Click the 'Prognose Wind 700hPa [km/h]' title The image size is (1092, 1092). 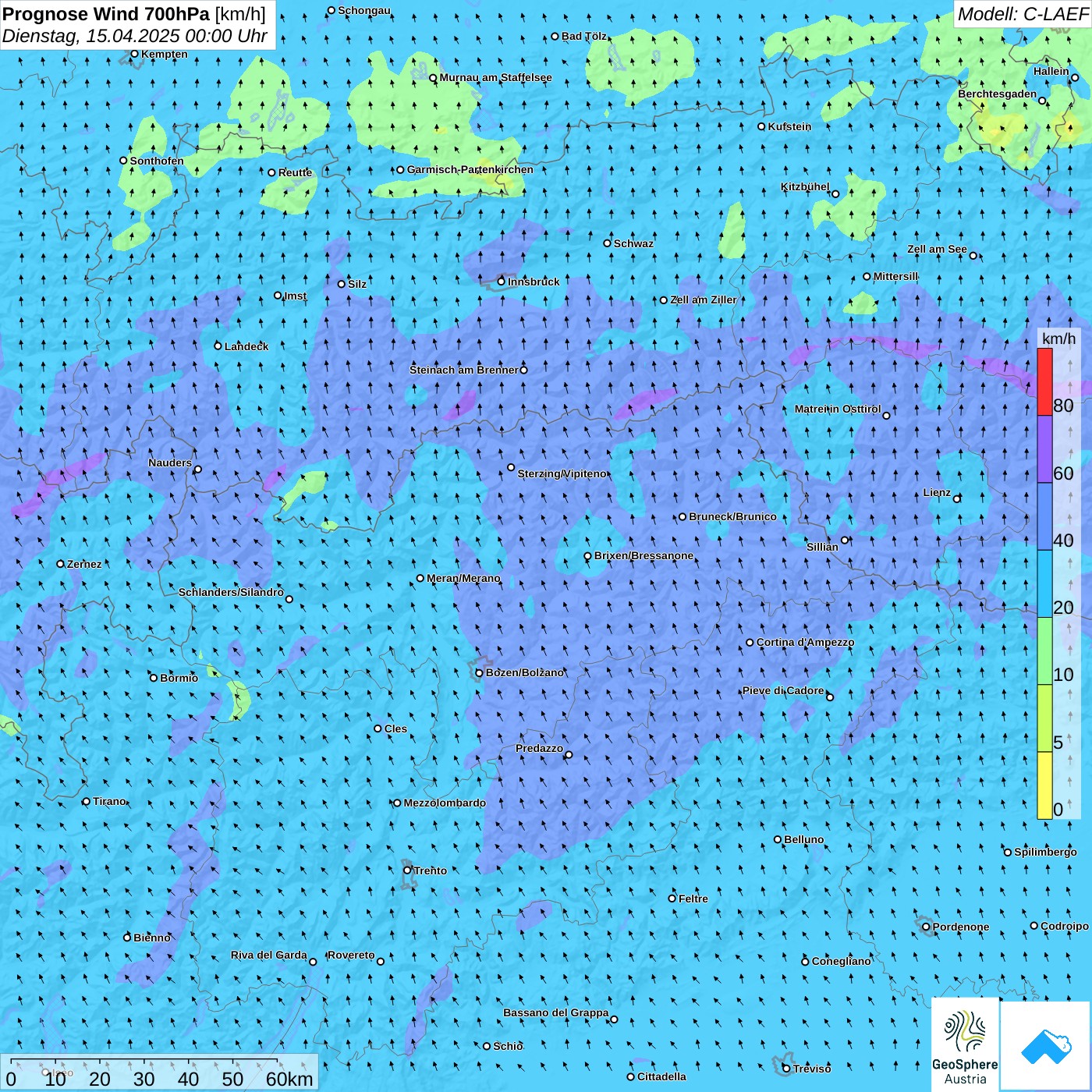(x=134, y=13)
